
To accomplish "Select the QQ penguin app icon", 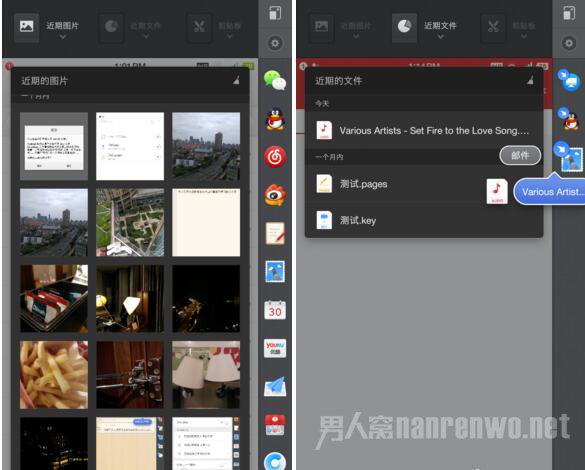I will click(275, 119).
